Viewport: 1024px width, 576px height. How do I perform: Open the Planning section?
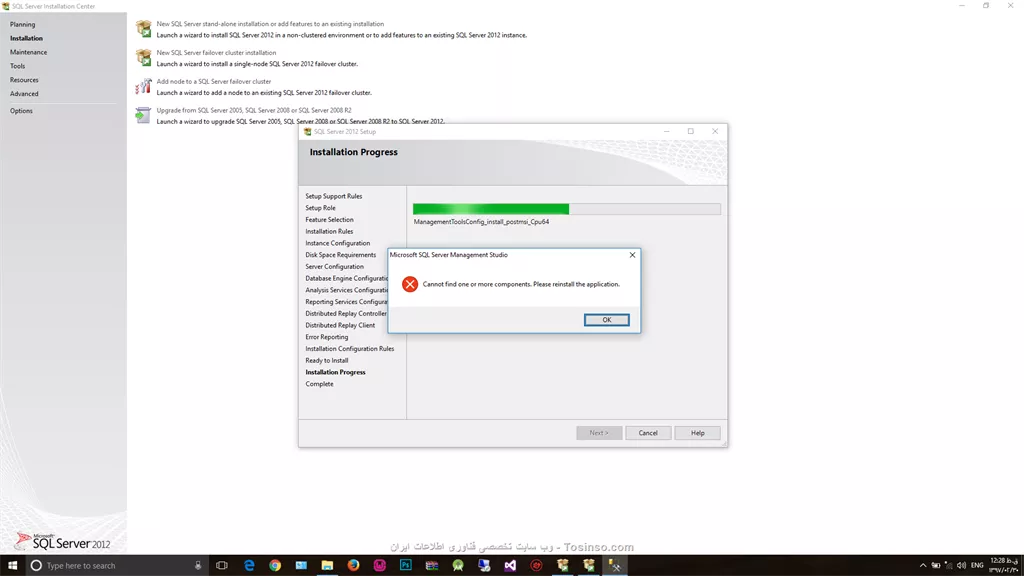[23, 24]
